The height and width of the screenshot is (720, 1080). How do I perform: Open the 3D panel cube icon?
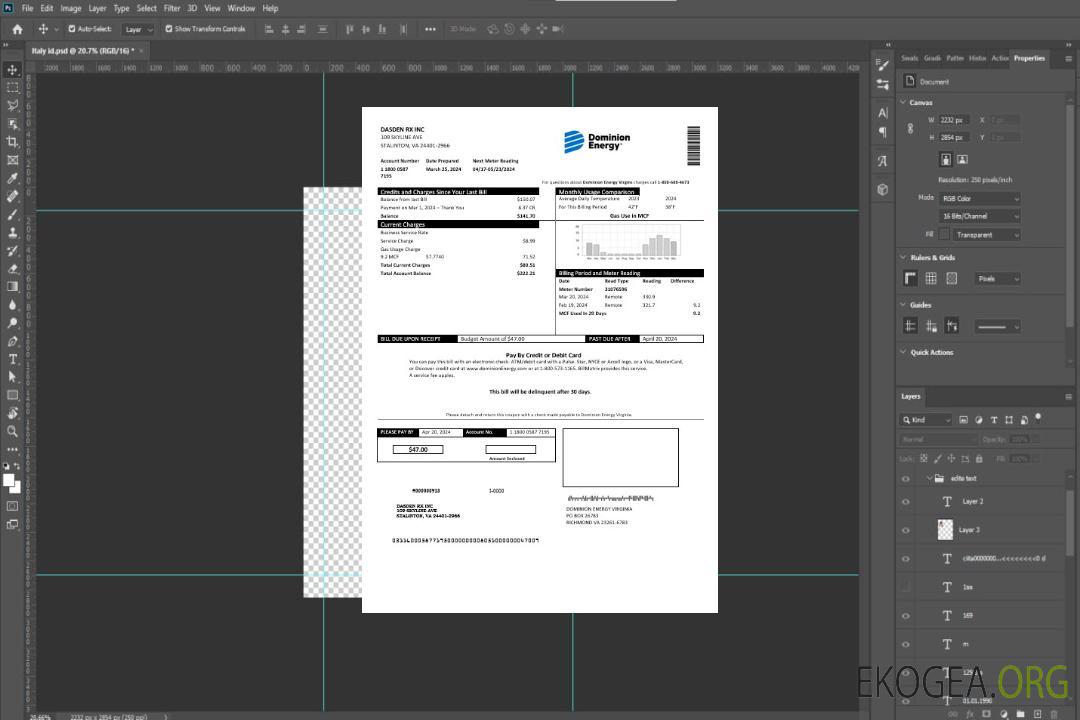coord(883,189)
